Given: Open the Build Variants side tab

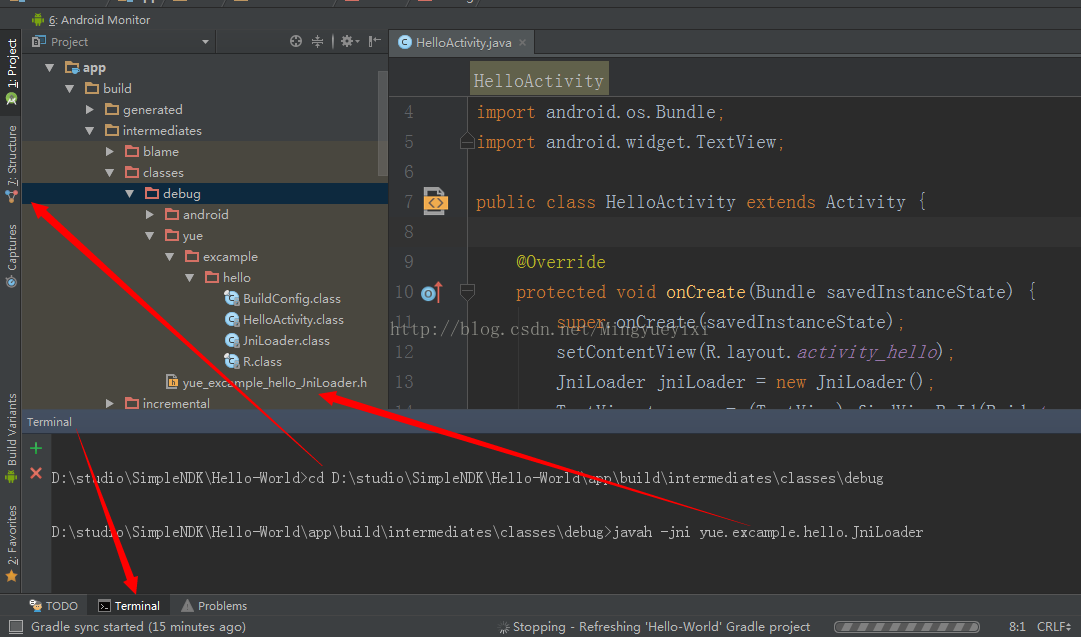Looking at the screenshot, I should (x=11, y=438).
